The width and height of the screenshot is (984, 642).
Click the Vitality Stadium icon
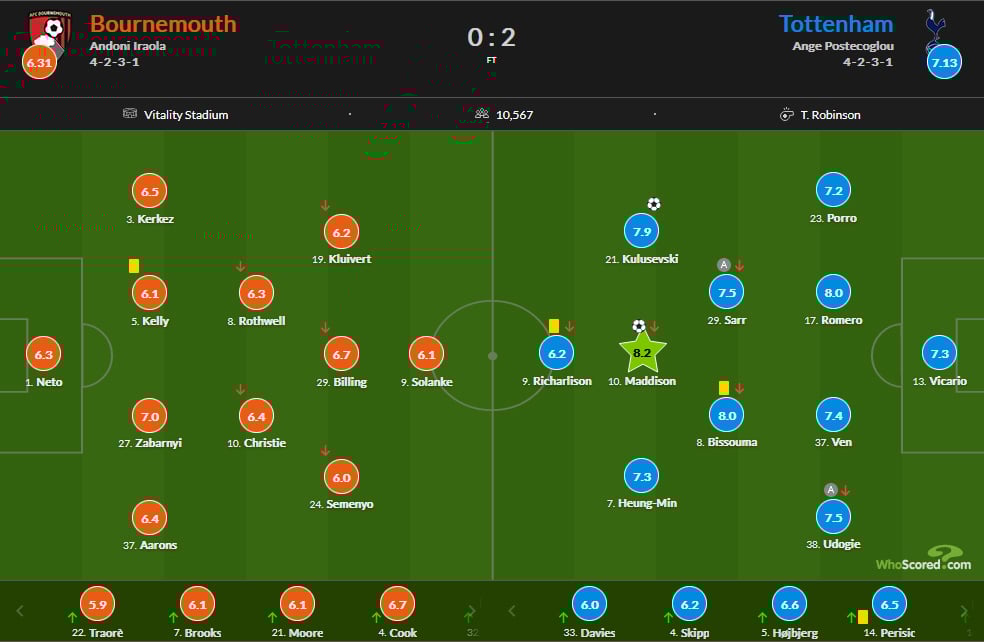(130, 114)
